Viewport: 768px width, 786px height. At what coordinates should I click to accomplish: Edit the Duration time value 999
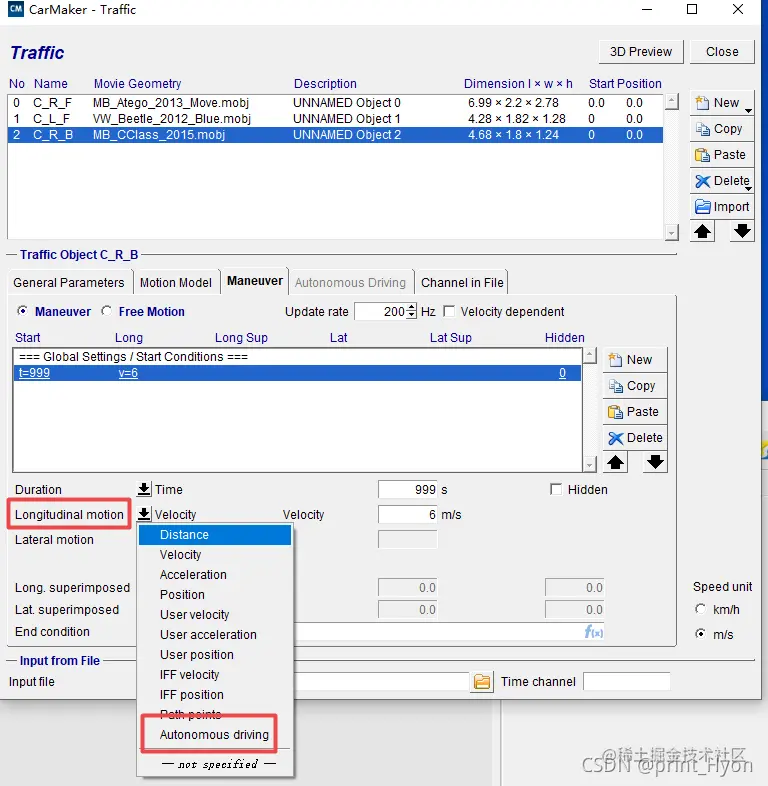[x=408, y=489]
